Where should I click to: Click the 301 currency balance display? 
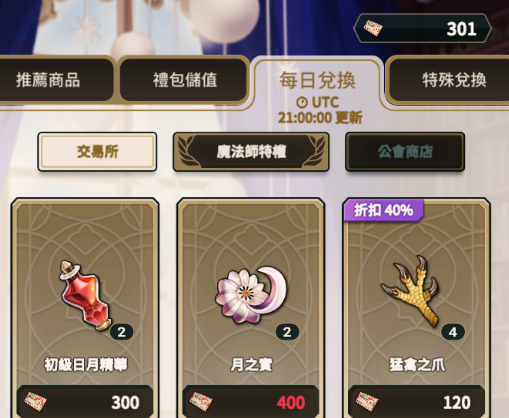422,29
